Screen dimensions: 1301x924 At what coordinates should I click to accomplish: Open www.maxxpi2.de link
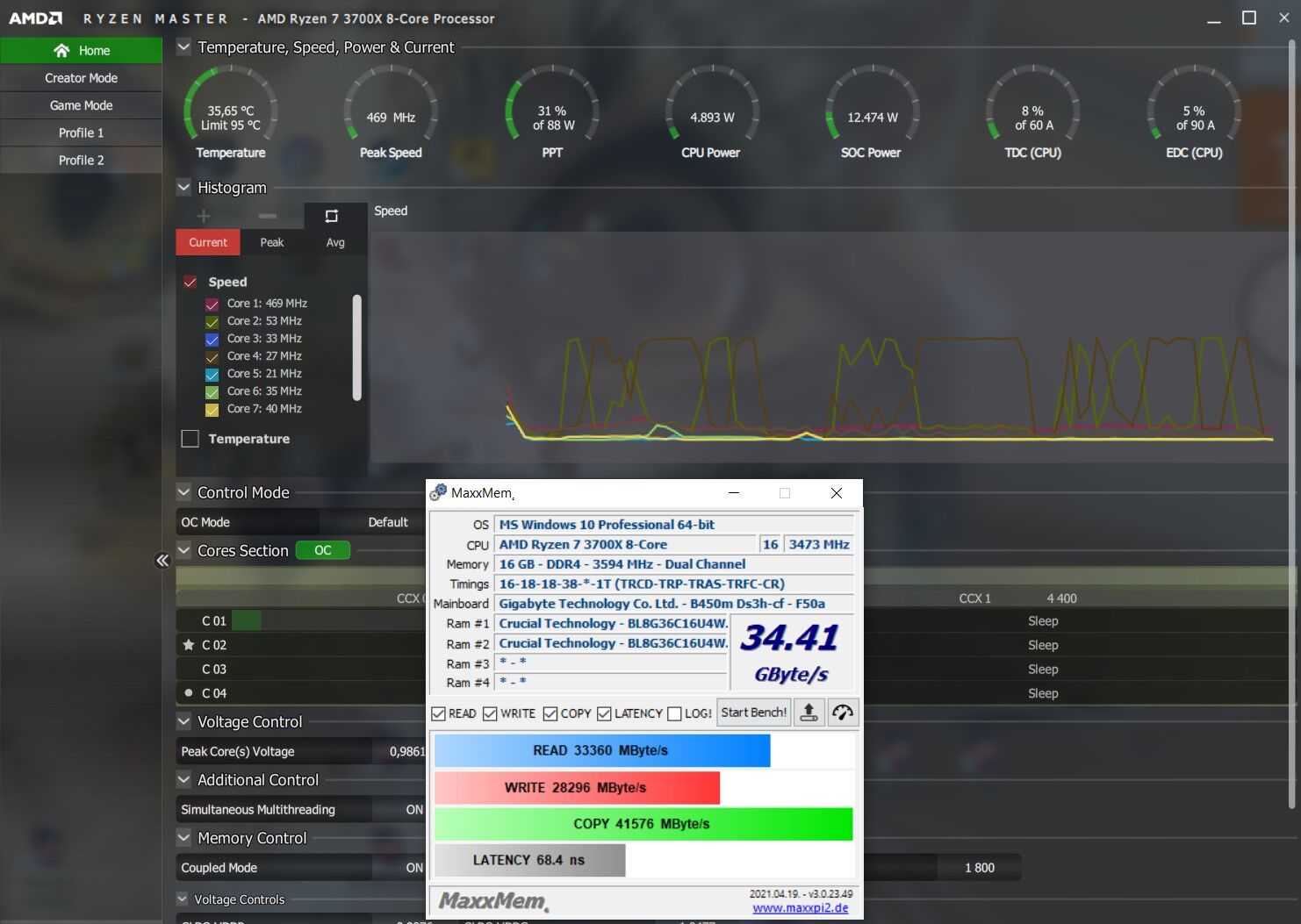pyautogui.click(x=801, y=908)
